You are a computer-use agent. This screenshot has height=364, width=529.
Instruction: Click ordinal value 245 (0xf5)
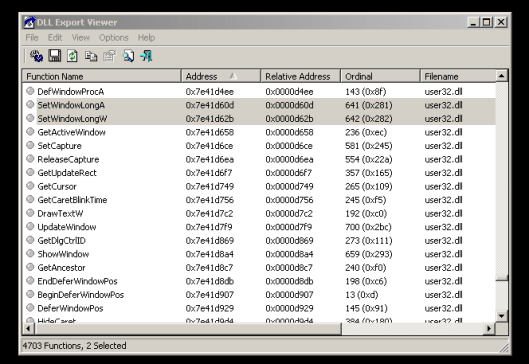tap(366, 200)
